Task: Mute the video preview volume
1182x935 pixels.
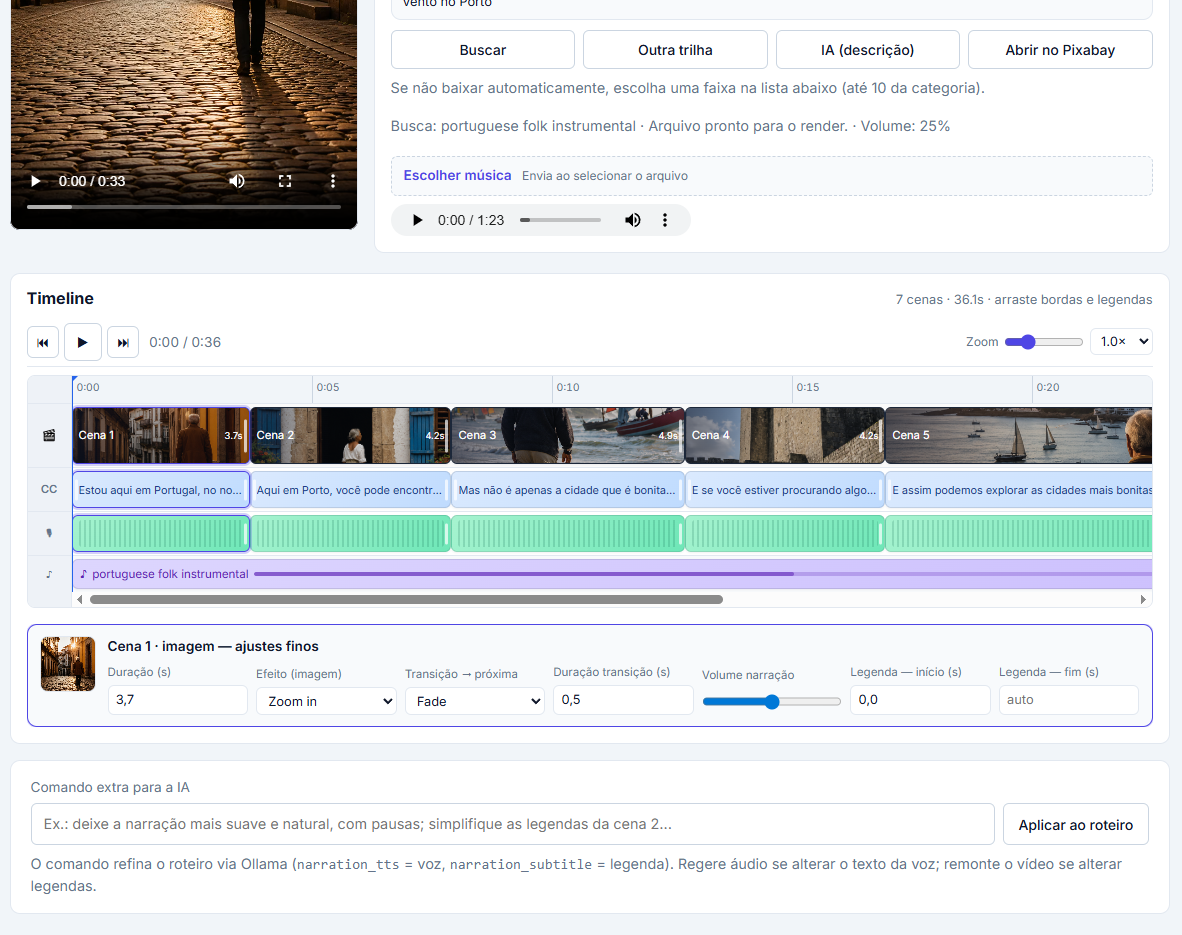Action: point(237,181)
